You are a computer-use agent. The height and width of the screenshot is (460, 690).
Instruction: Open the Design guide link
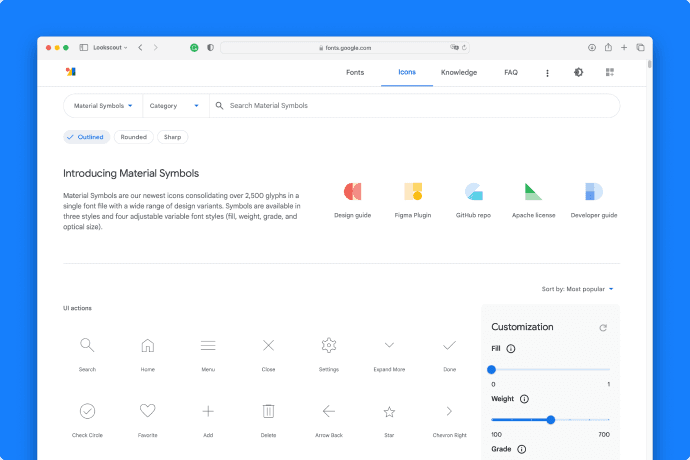(x=352, y=201)
